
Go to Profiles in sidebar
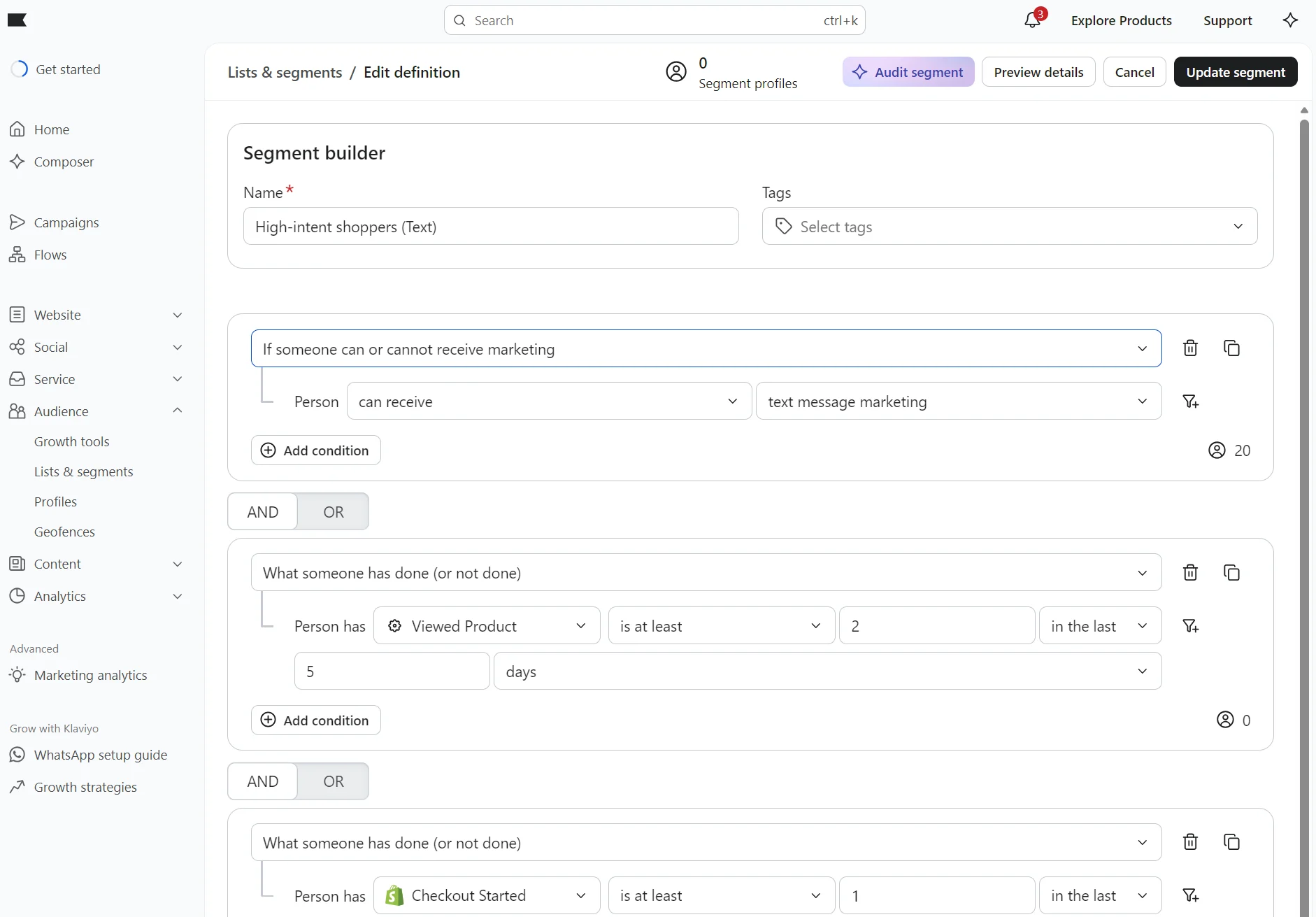pos(56,502)
